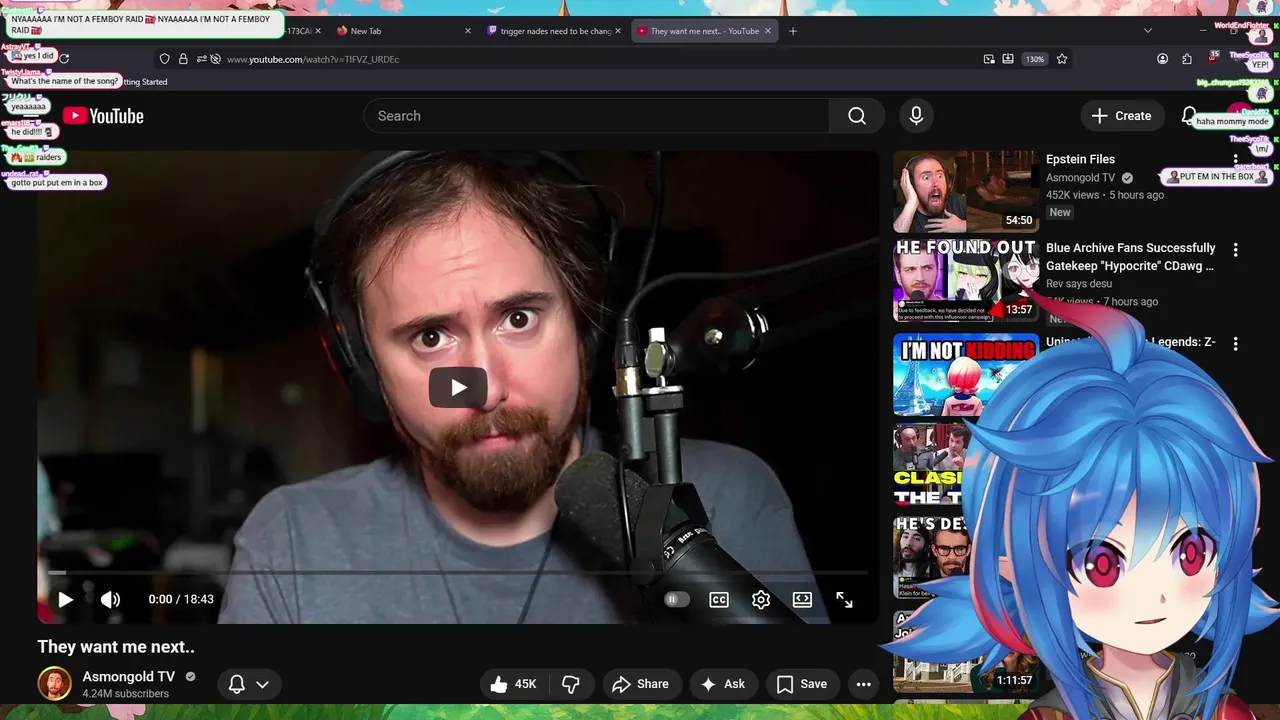The height and width of the screenshot is (720, 1280).
Task: Bookmark this page with the star icon
Action: [1062, 59]
